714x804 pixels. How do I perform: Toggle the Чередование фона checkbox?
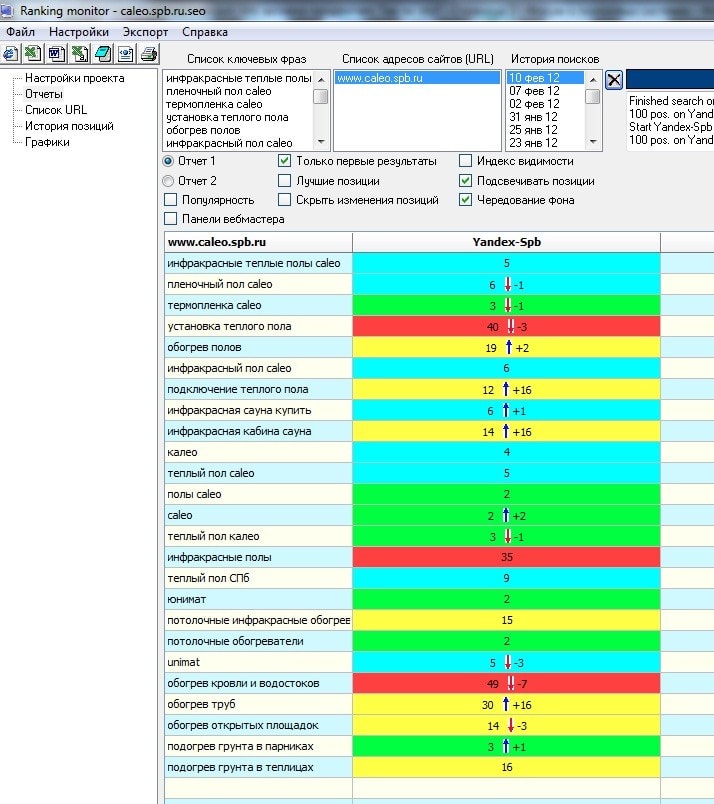(x=465, y=200)
